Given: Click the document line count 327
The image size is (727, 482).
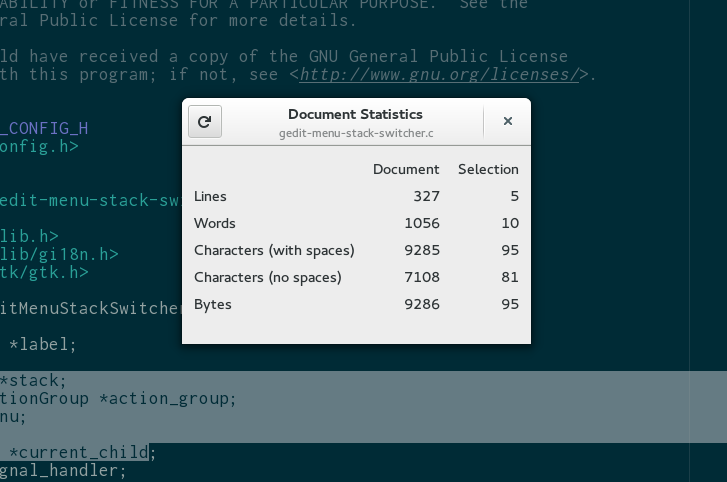Looking at the screenshot, I should (x=426, y=196).
